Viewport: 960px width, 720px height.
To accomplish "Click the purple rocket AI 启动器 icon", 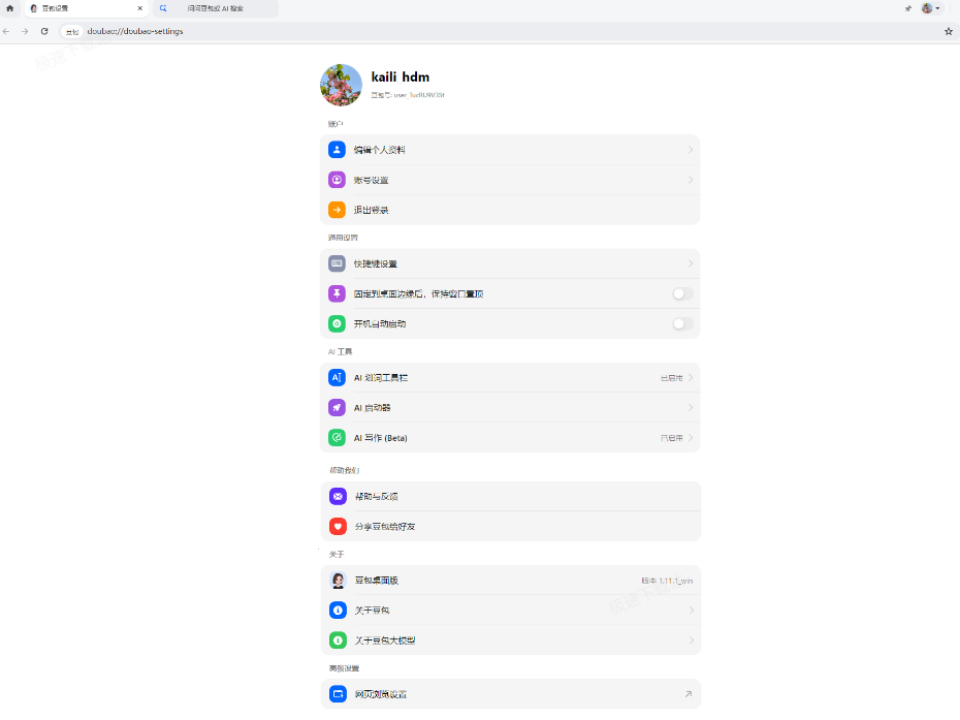I will pyautogui.click(x=337, y=407).
